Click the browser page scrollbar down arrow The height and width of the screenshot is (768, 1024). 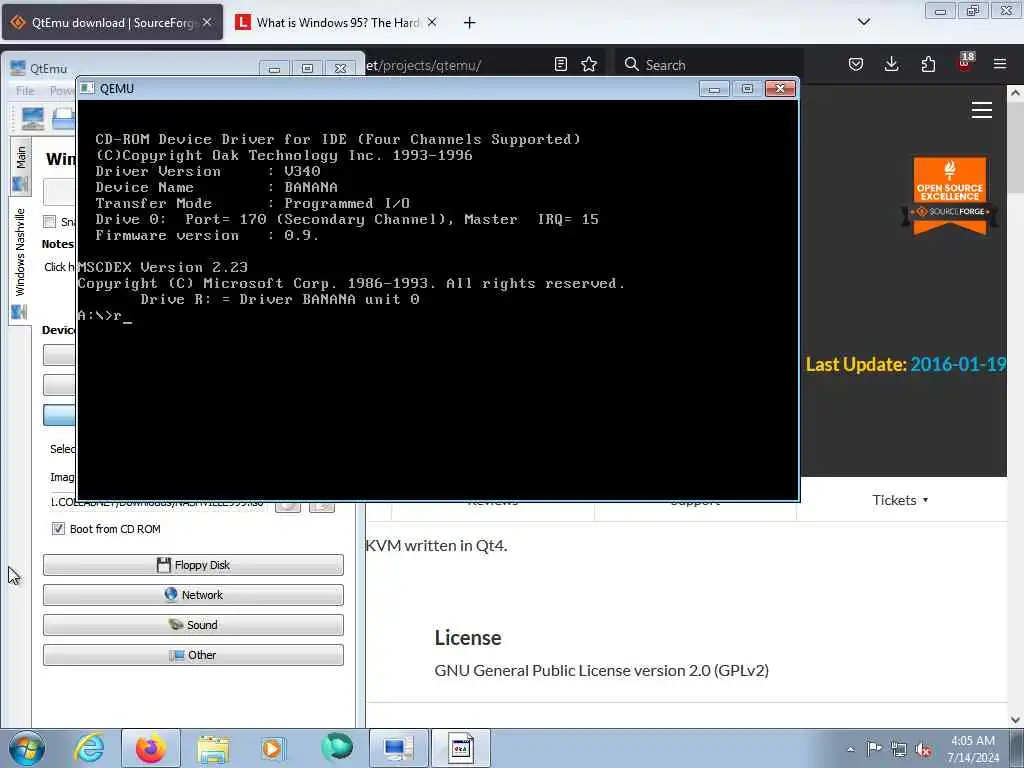pos(1015,720)
